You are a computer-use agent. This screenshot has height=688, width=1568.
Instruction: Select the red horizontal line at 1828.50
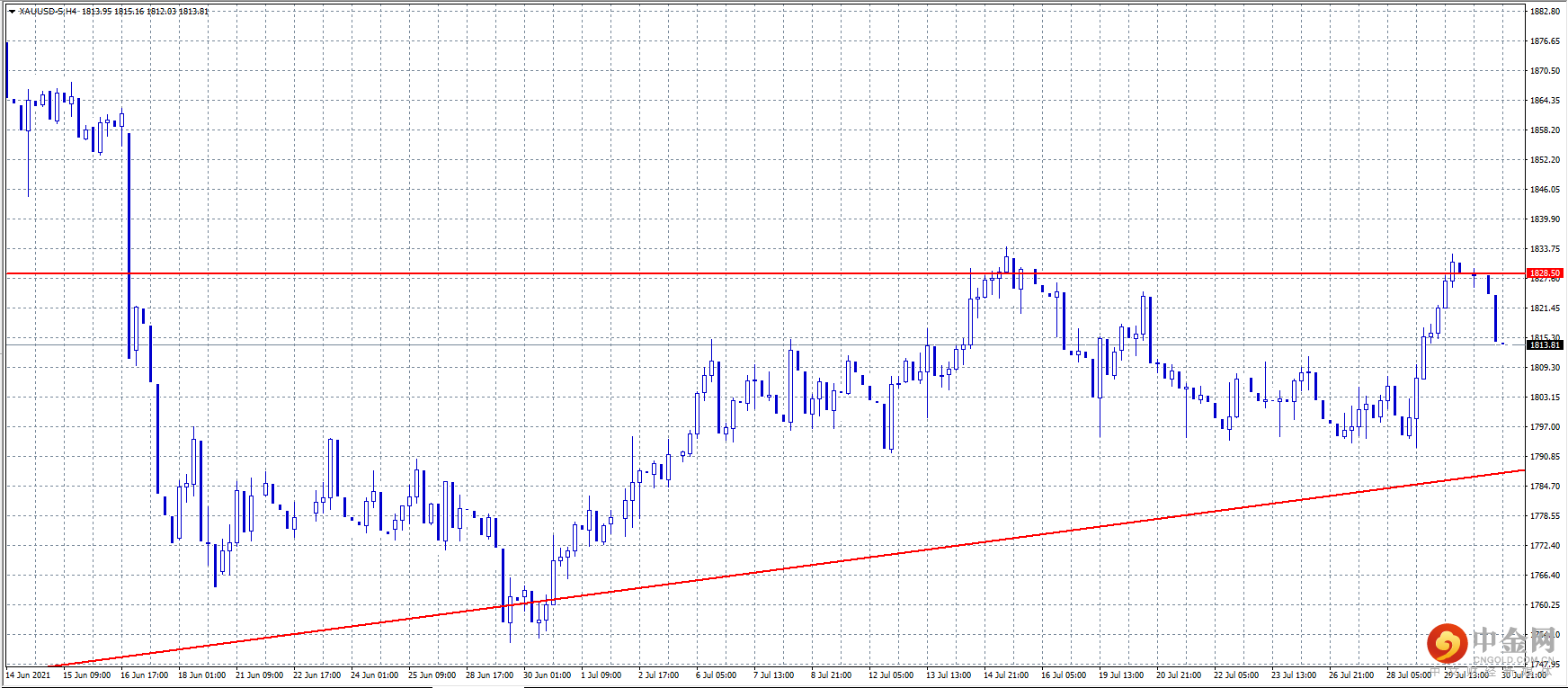point(766,273)
